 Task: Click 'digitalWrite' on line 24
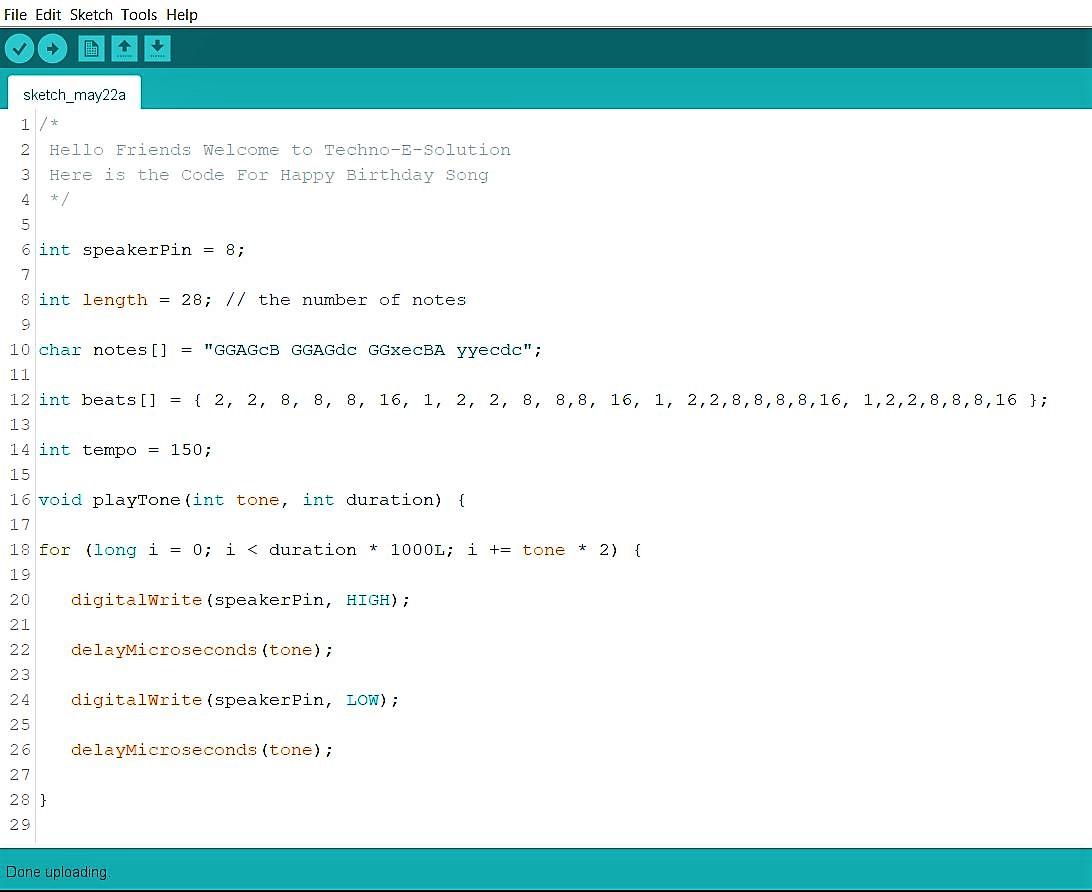point(136,700)
